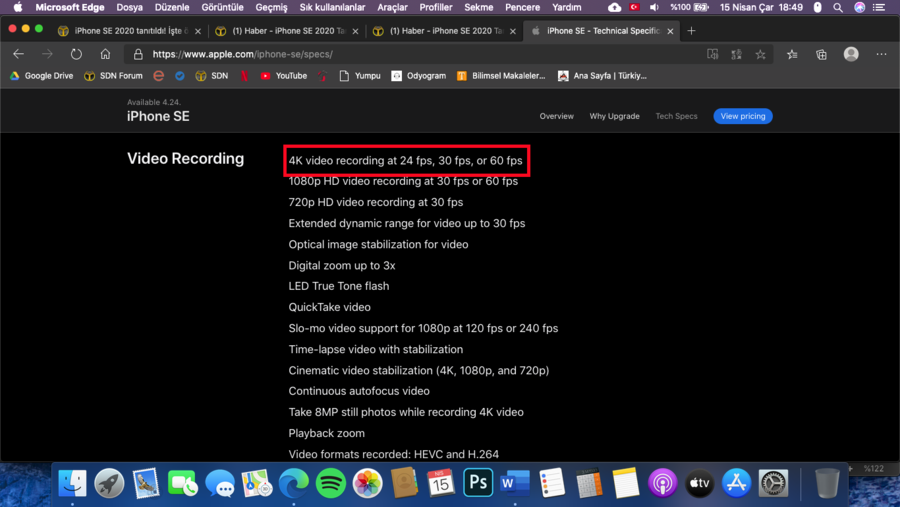Open the Why Upgrade link
Image resolution: width=900 pixels, height=507 pixels.
tap(614, 116)
